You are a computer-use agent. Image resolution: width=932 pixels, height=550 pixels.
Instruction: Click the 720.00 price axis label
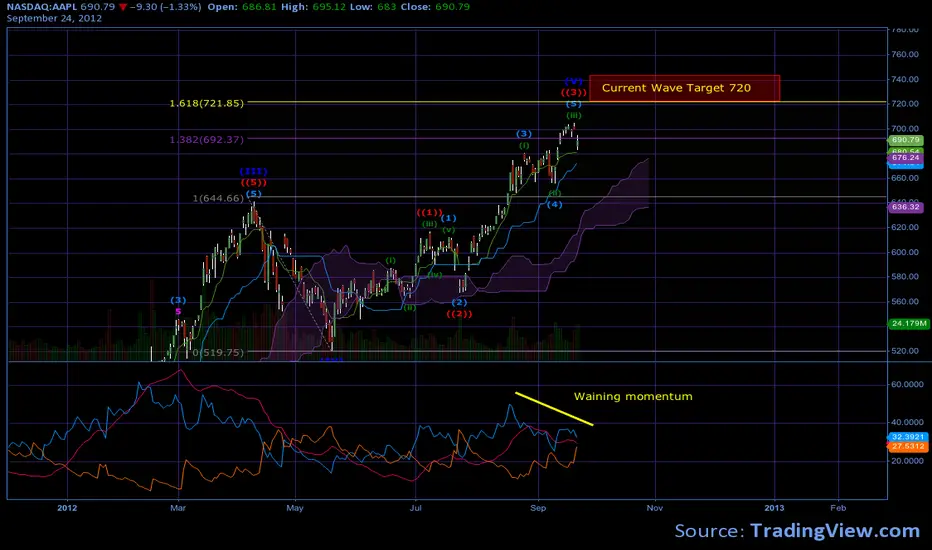tap(905, 103)
